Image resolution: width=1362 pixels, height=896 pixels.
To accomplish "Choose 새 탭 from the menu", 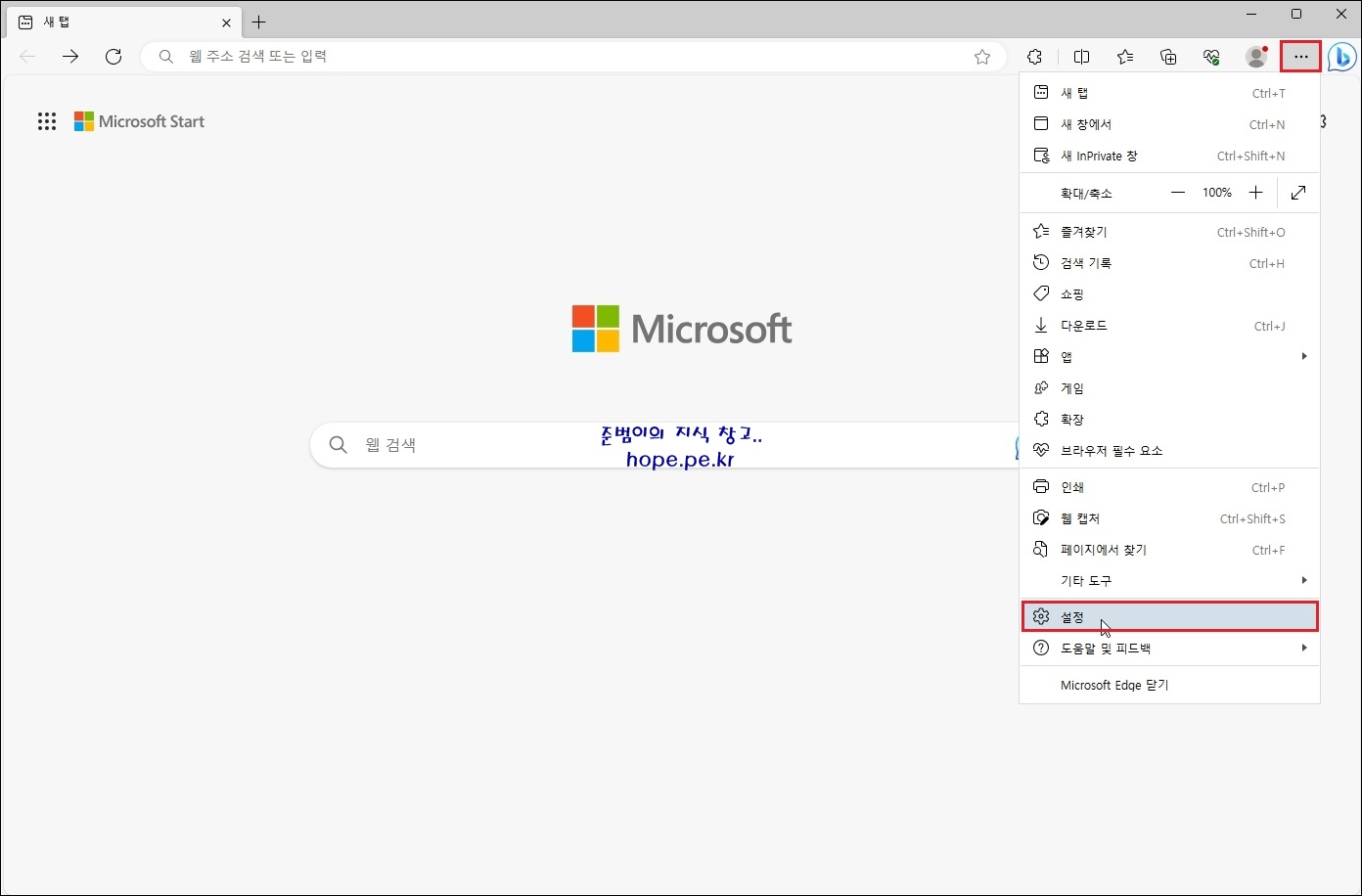I will click(x=1169, y=93).
